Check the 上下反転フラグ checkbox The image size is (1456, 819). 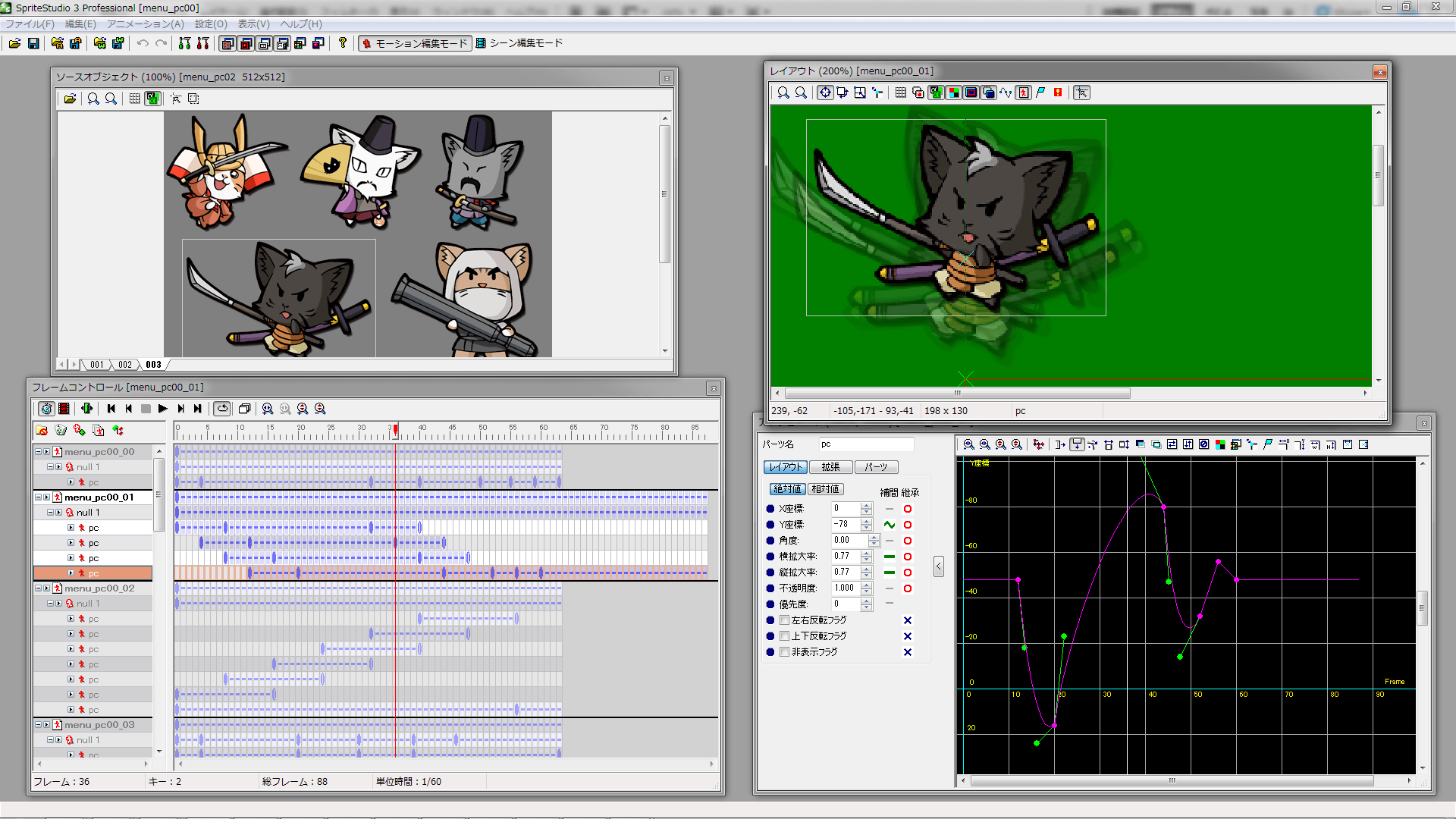[x=785, y=636]
